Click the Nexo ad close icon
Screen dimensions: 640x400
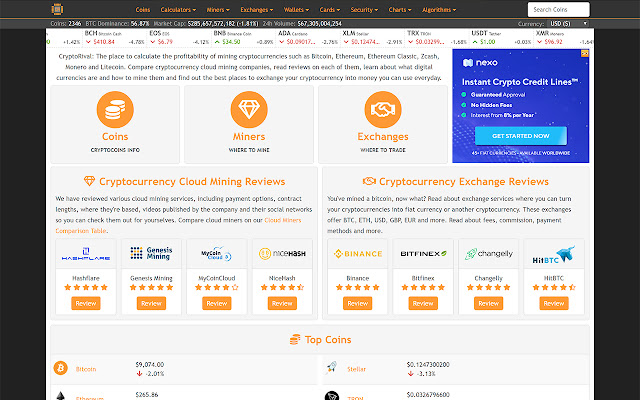point(585,53)
